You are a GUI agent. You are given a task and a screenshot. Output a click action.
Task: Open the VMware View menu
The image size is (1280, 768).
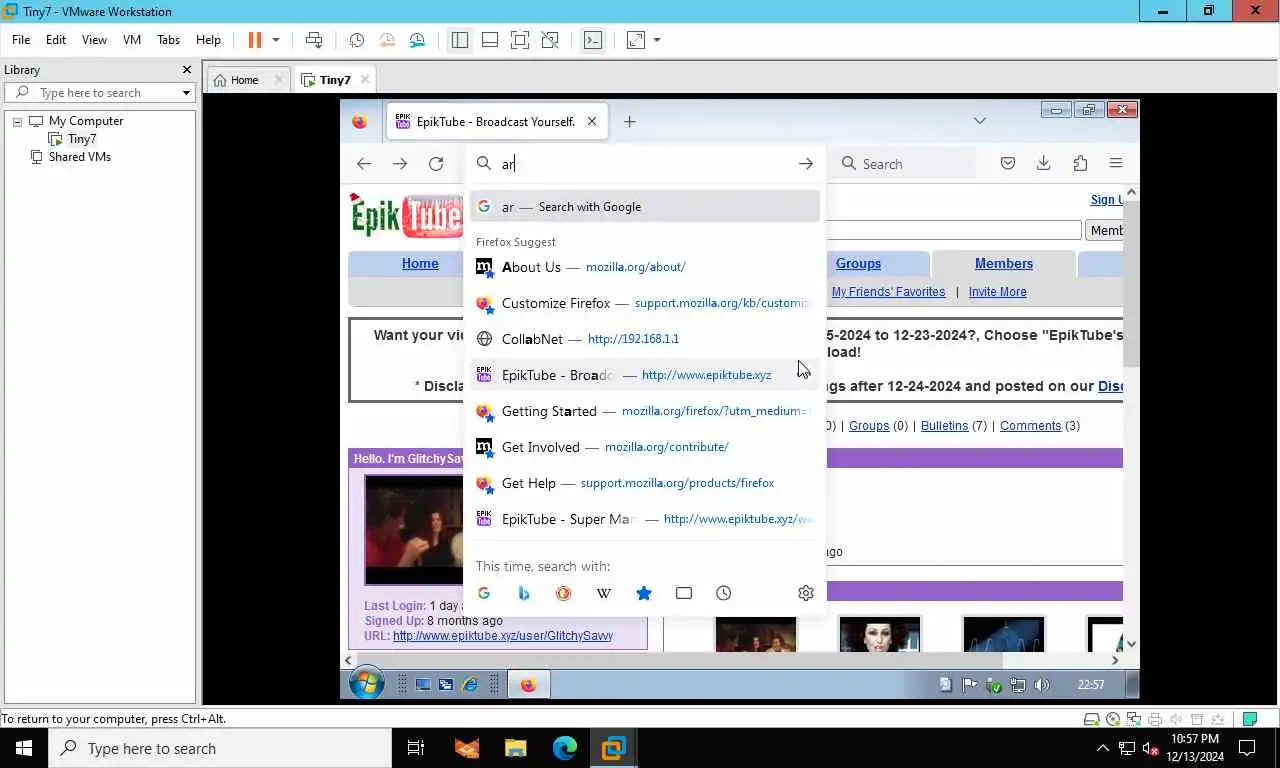coord(94,40)
